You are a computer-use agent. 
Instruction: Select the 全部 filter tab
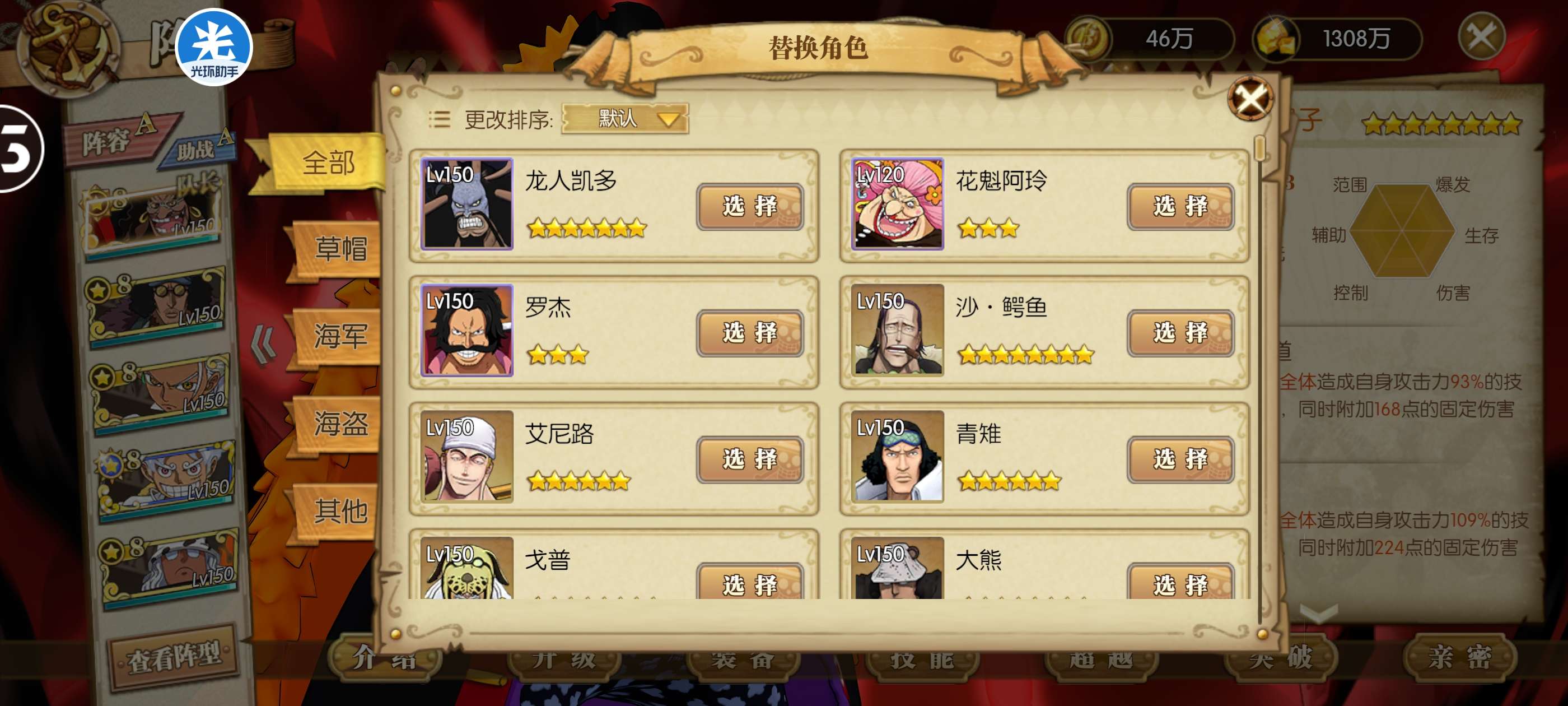tap(327, 163)
